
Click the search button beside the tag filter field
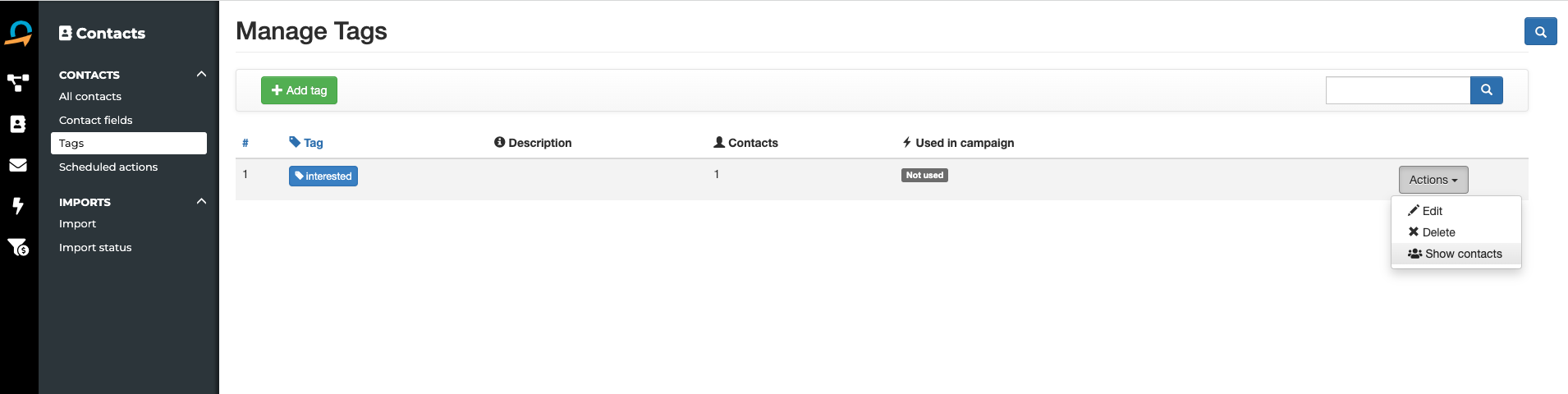1486,90
